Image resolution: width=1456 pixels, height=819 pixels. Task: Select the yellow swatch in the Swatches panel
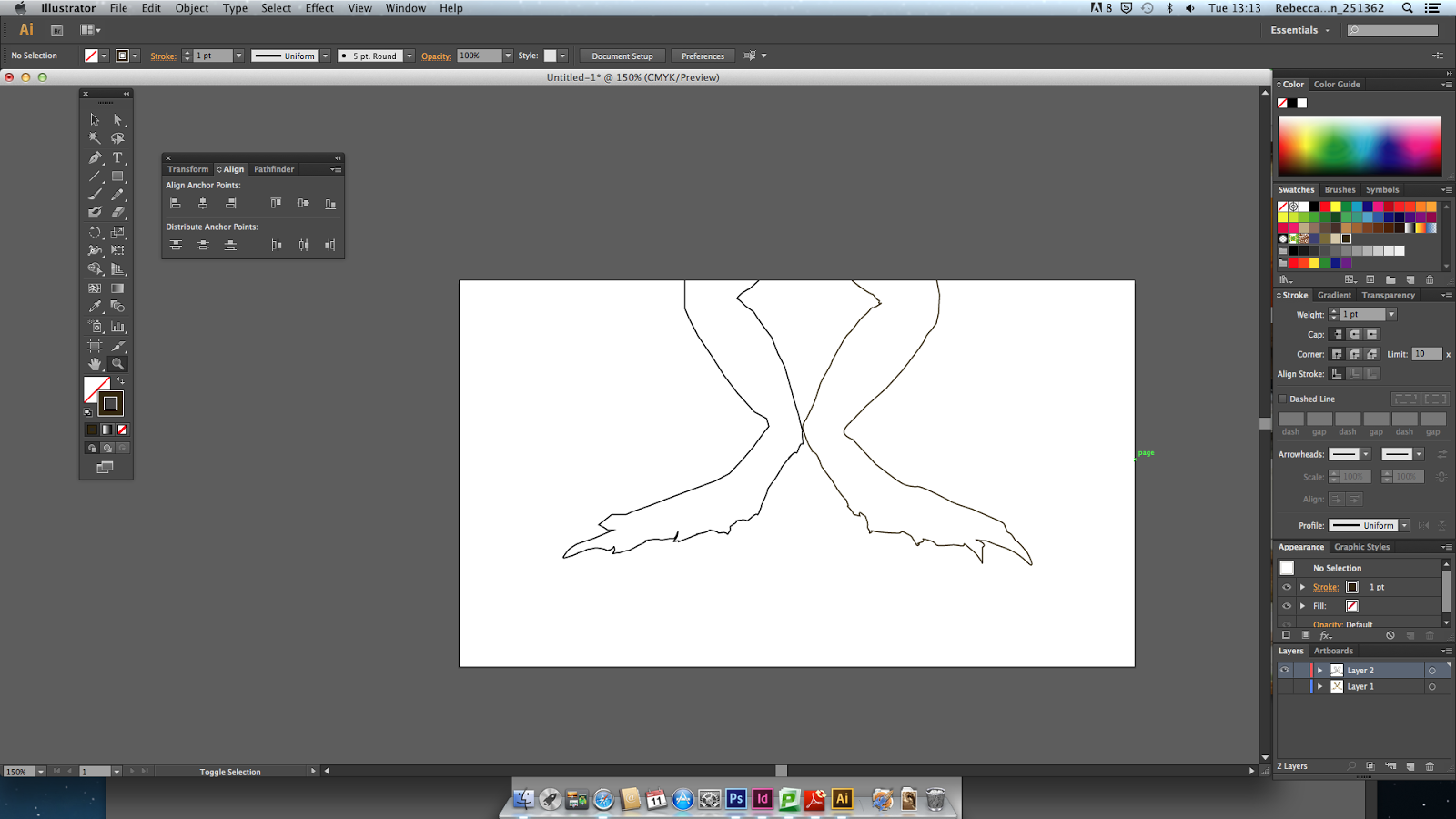[1335, 207]
